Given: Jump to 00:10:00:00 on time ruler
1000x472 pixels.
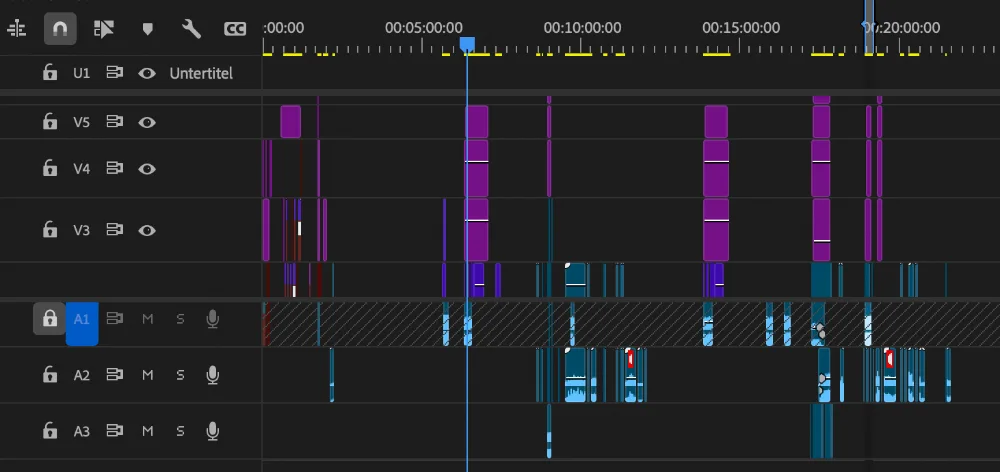Looking at the screenshot, I should (x=582, y=28).
